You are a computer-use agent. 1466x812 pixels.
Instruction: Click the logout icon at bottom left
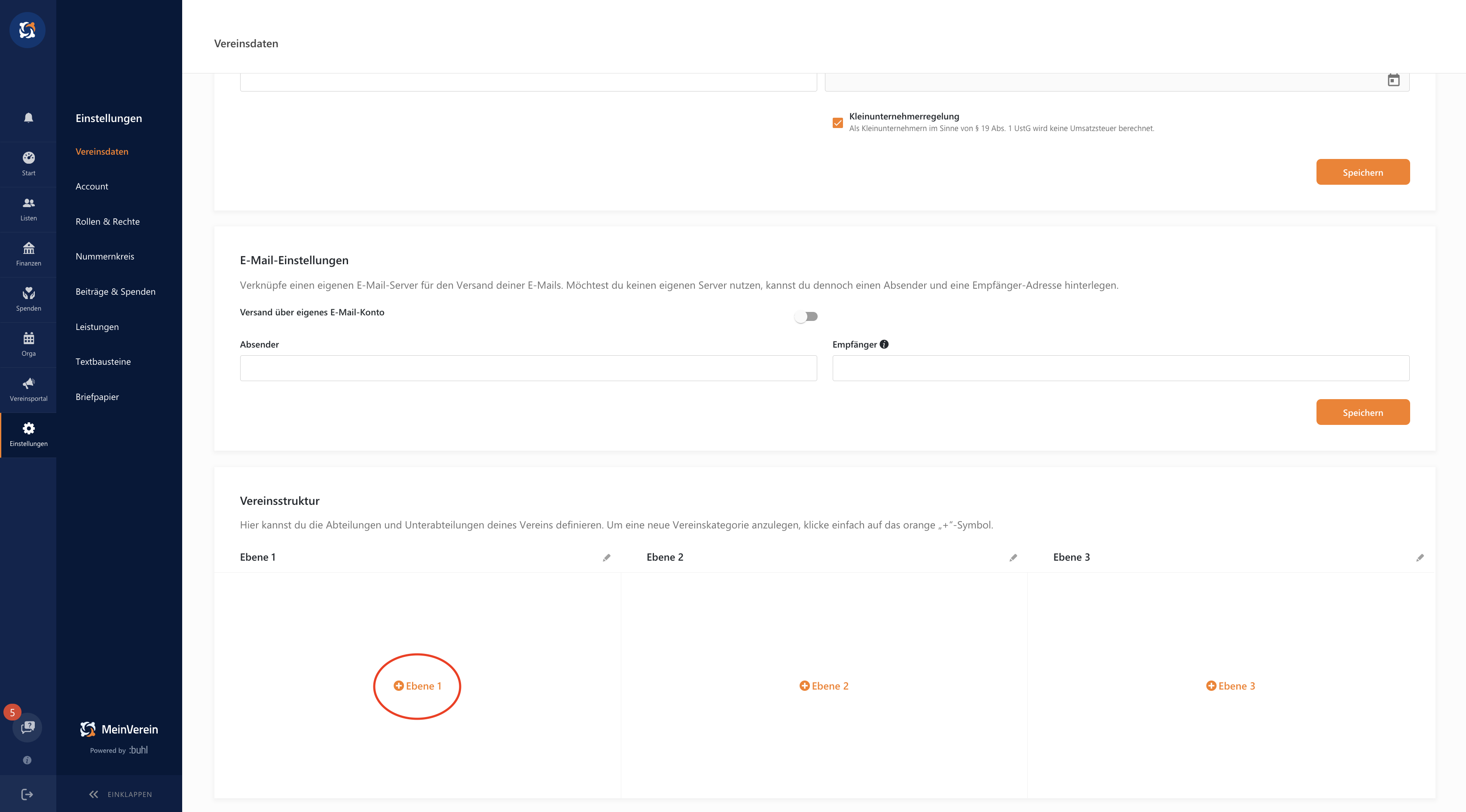tap(27, 794)
